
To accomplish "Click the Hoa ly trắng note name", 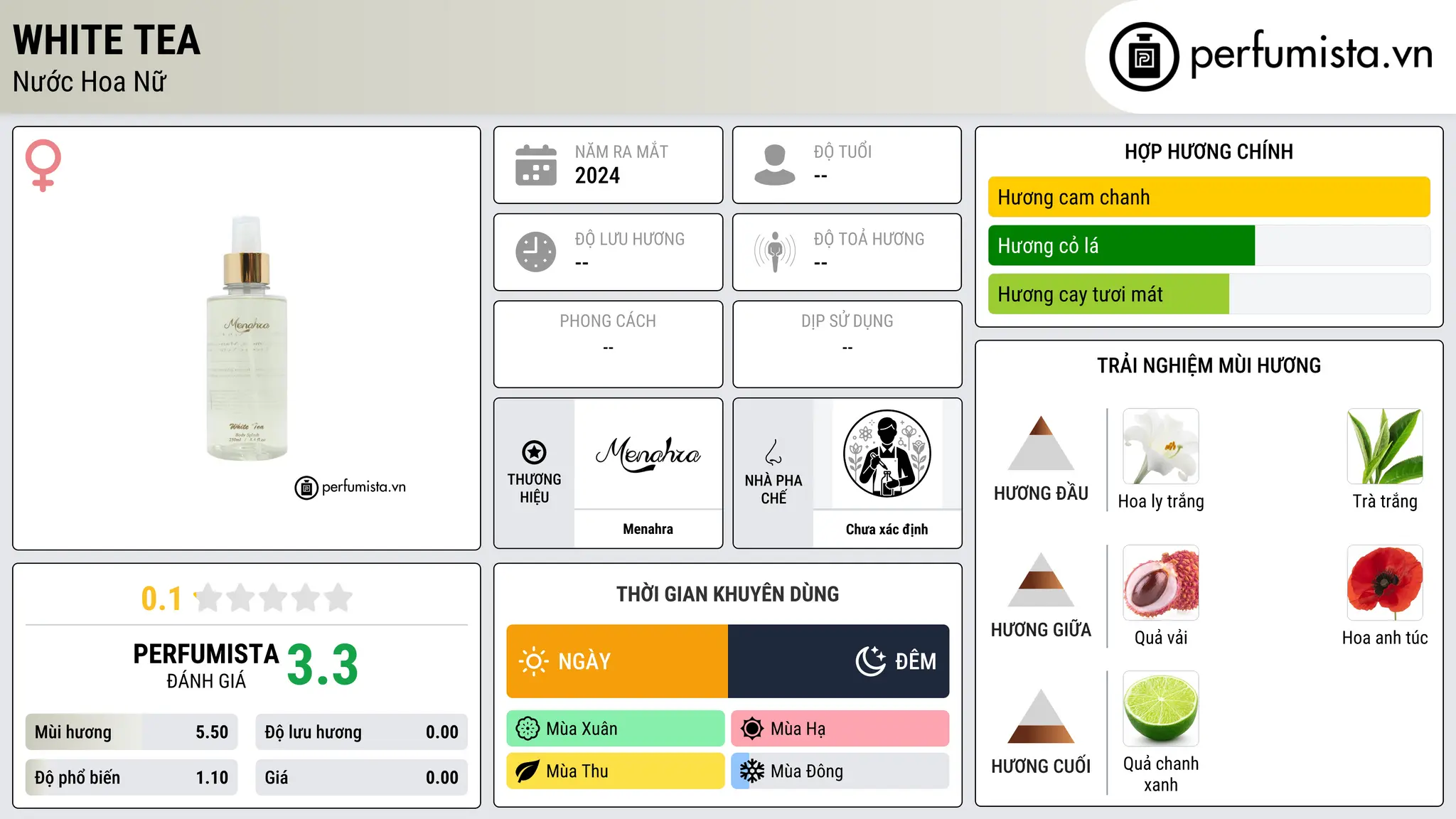I will click(x=1161, y=501).
